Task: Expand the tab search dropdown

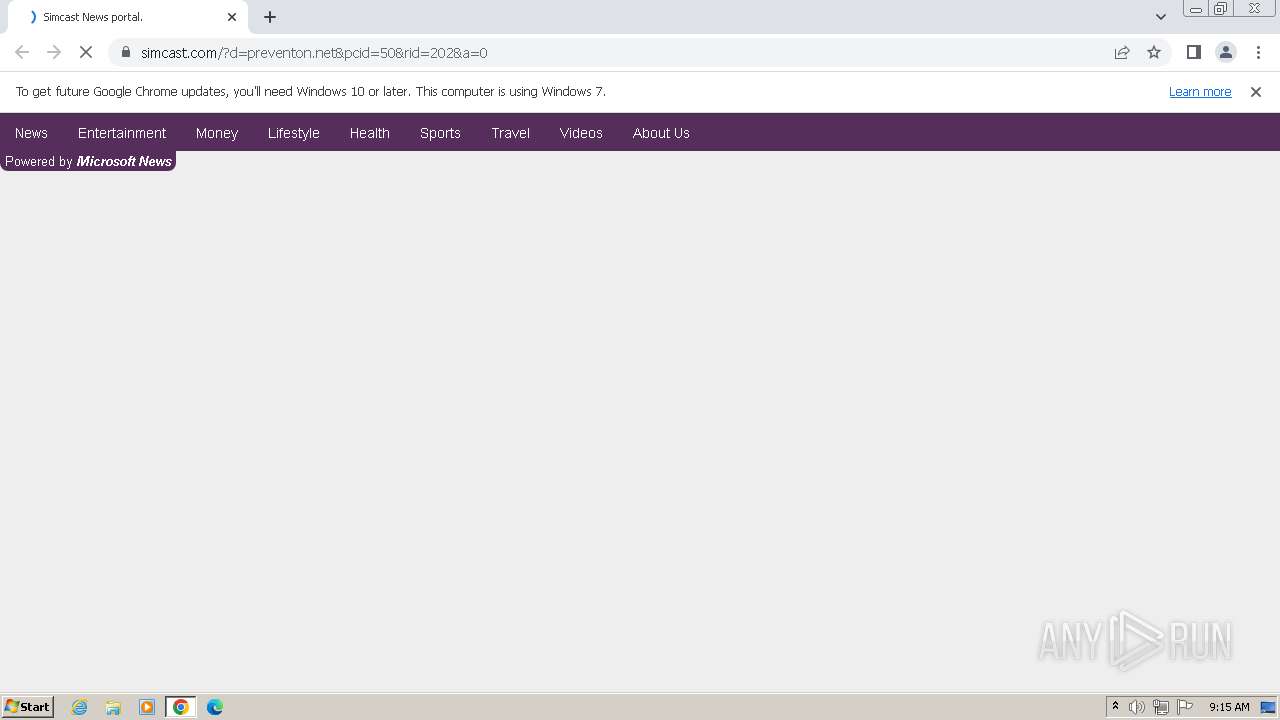Action: 1161,17
